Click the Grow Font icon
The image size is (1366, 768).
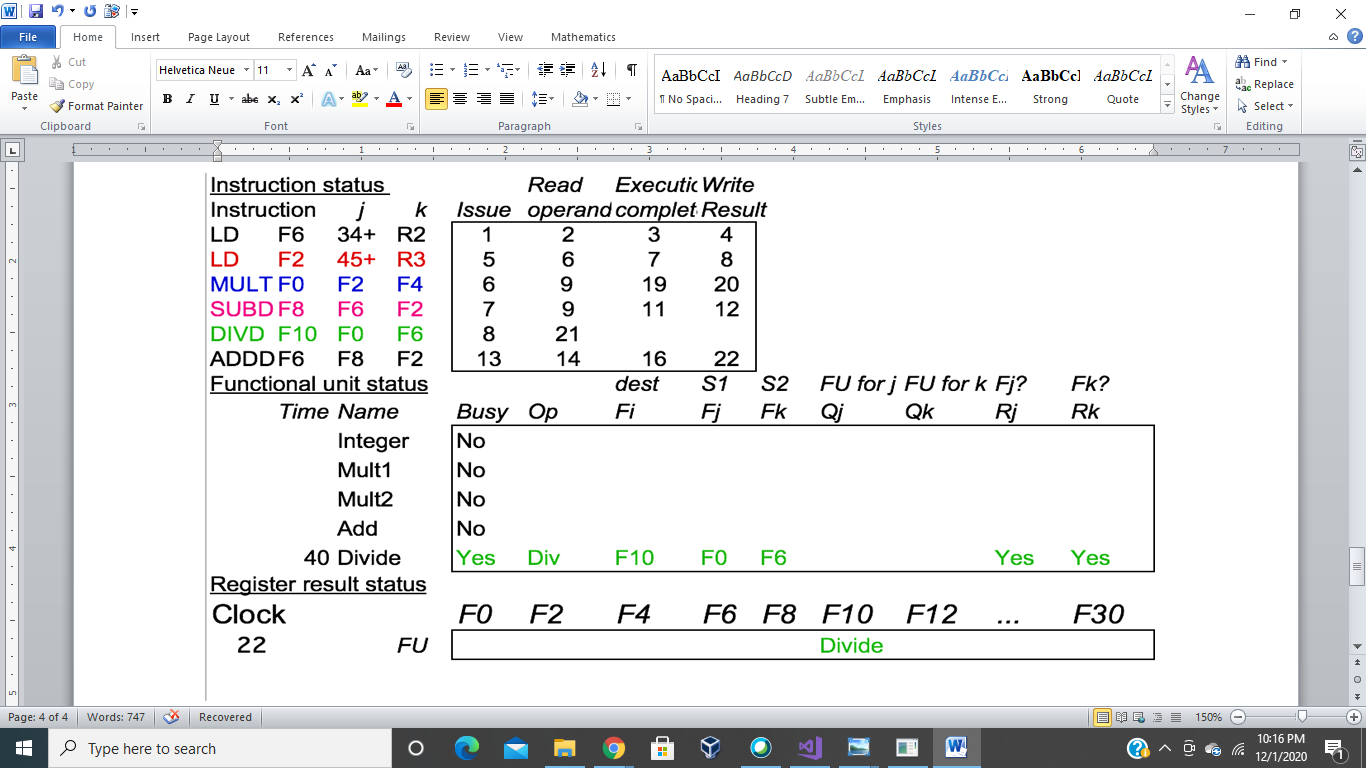tap(309, 70)
